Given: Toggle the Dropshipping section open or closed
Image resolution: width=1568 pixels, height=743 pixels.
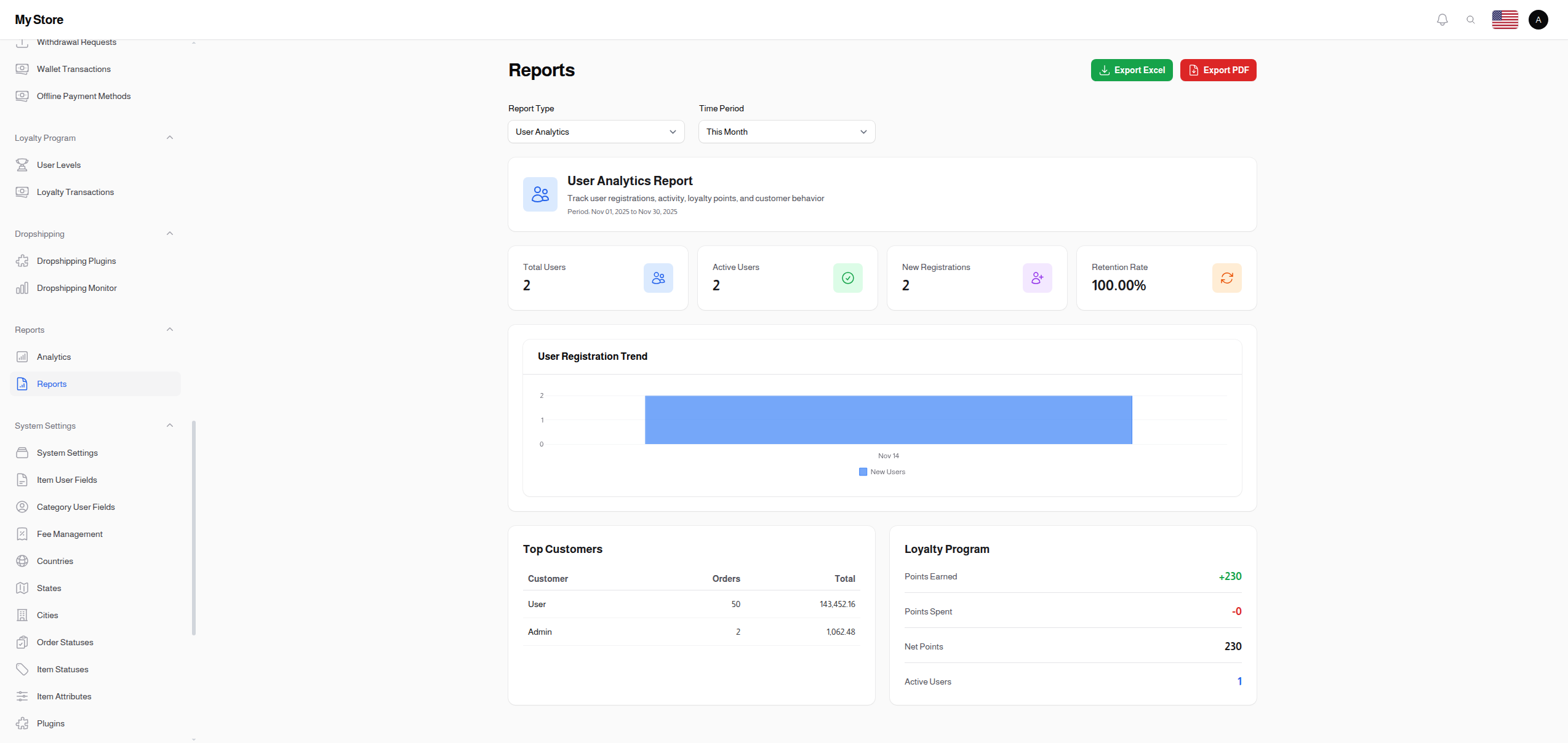Looking at the screenshot, I should pos(170,233).
